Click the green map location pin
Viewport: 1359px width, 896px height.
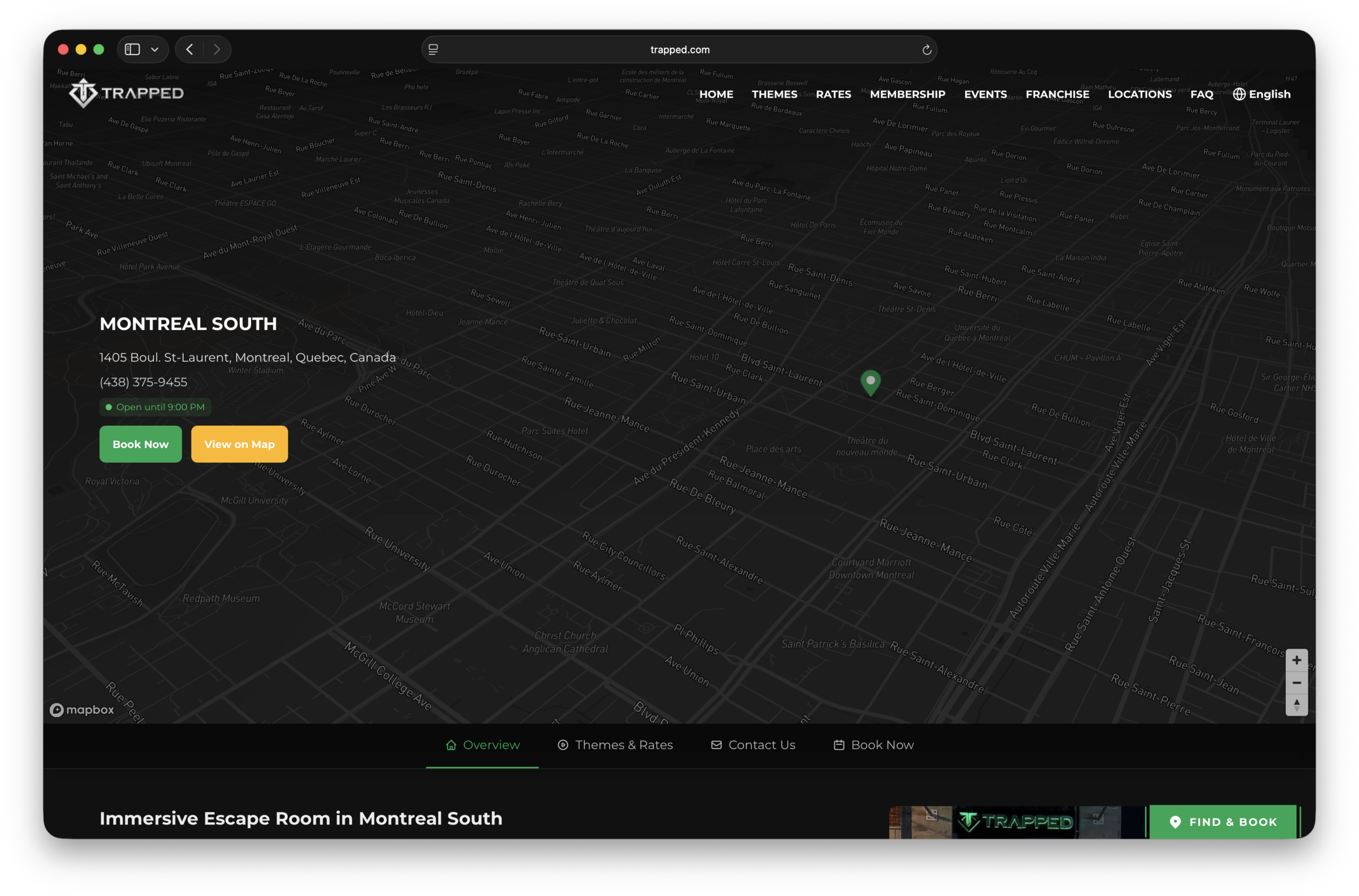[871, 382]
